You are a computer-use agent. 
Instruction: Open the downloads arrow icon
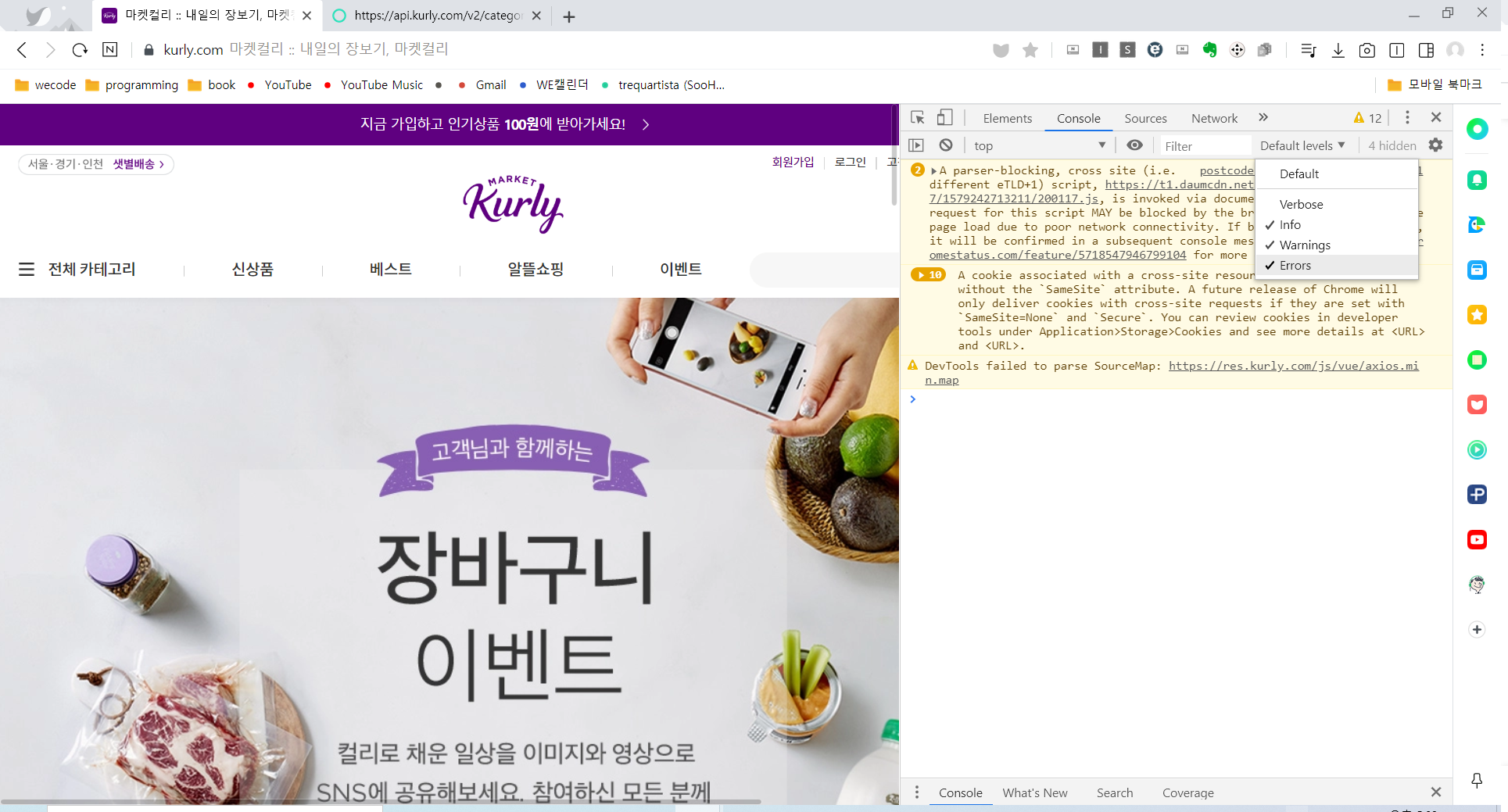pyautogui.click(x=1338, y=50)
